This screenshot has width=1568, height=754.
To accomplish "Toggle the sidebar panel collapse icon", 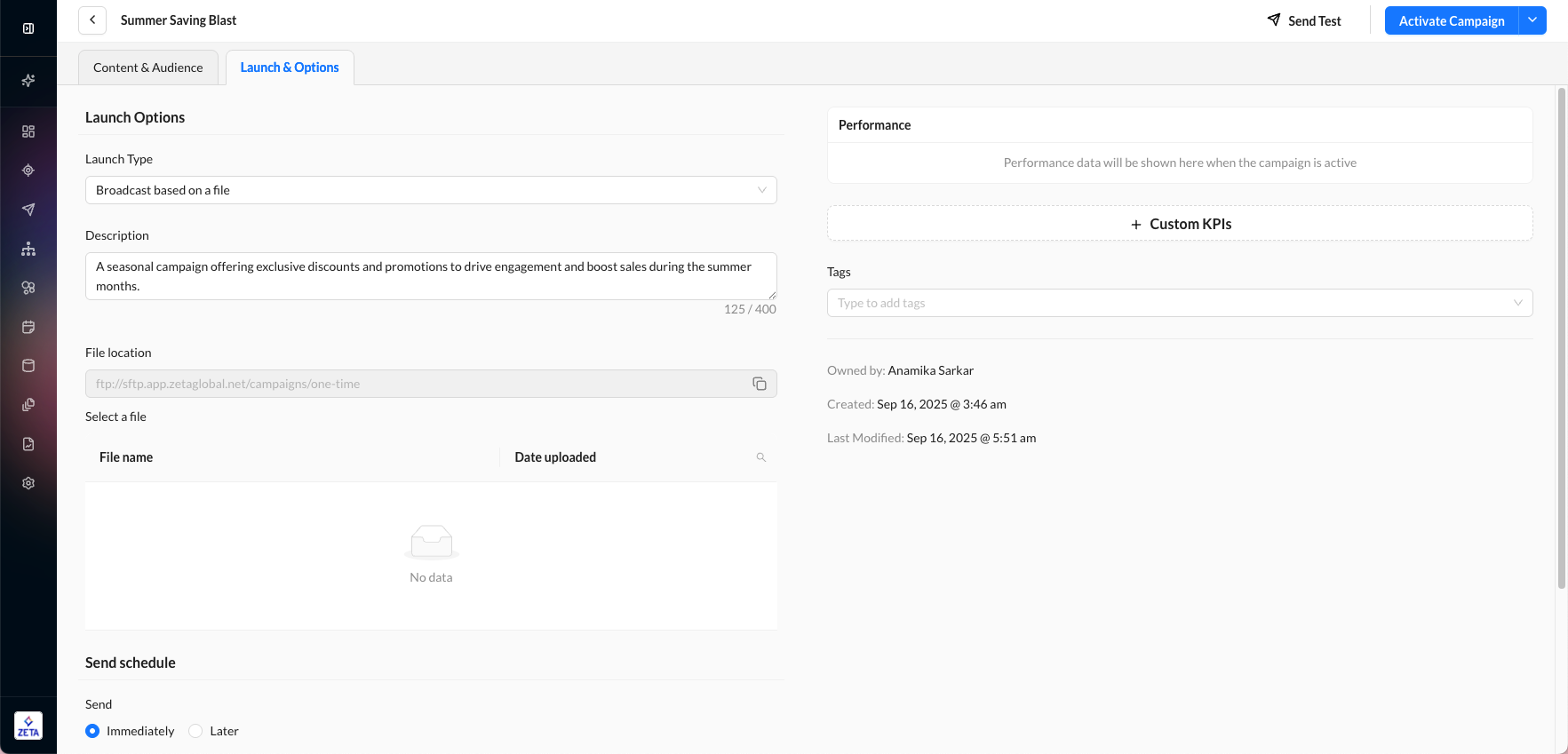I will tap(28, 28).
